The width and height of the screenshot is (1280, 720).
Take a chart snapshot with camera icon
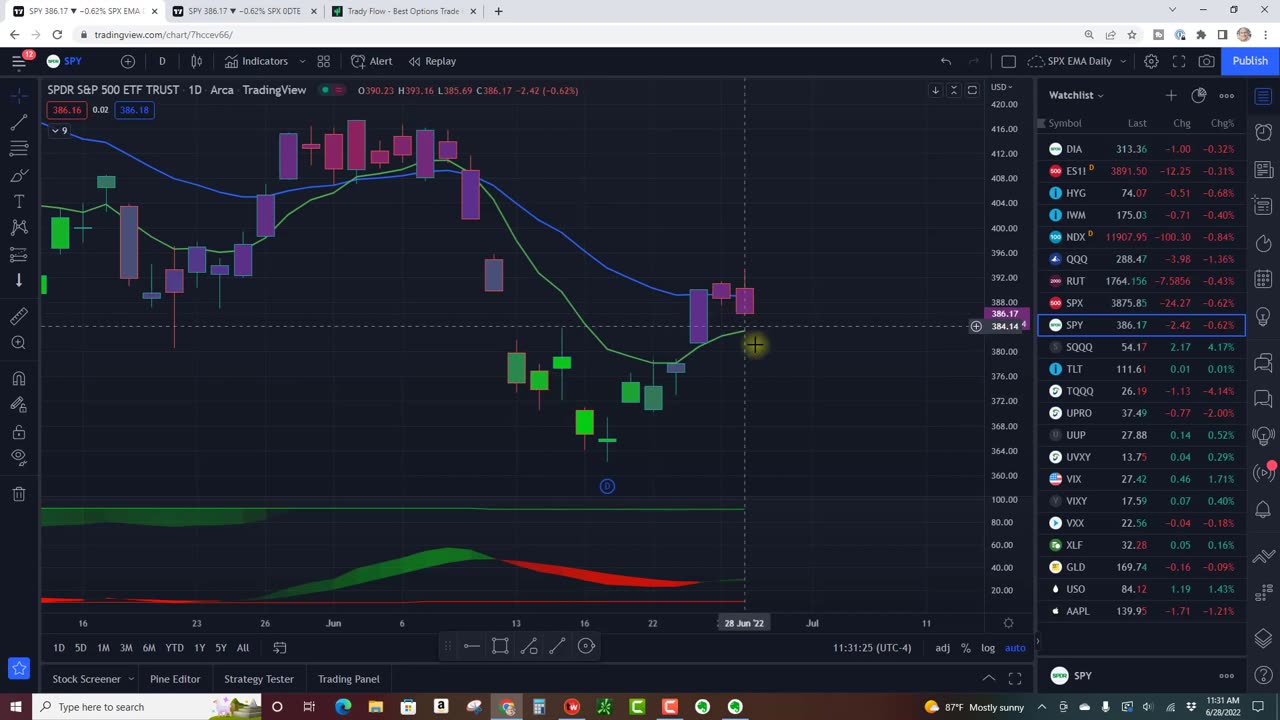point(1207,61)
